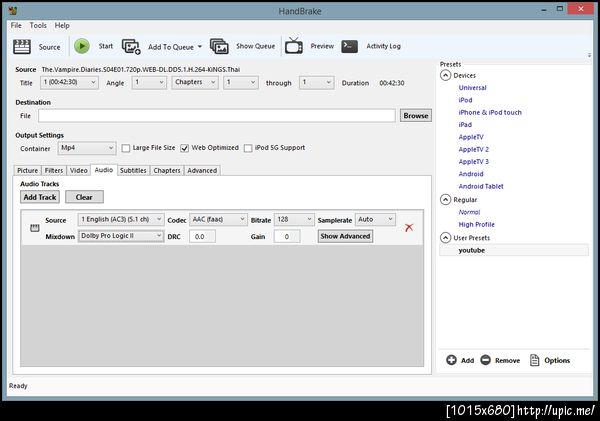Collapse the Regular presets group
Image resolution: width=600 pixels, height=421 pixels.
(x=445, y=200)
